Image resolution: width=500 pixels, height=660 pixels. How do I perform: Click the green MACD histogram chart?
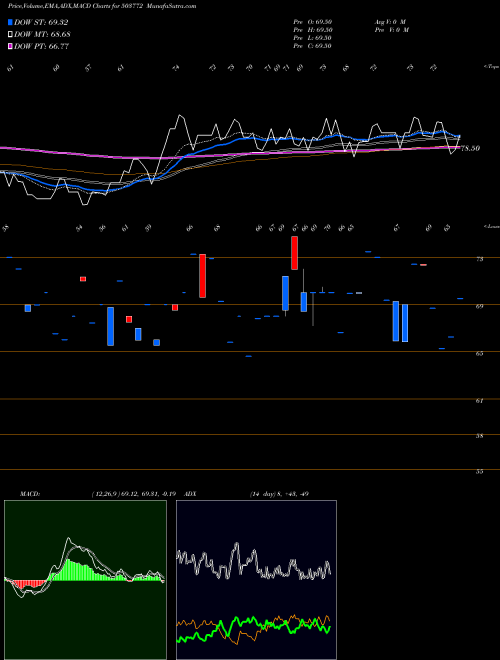[x=85, y=580]
